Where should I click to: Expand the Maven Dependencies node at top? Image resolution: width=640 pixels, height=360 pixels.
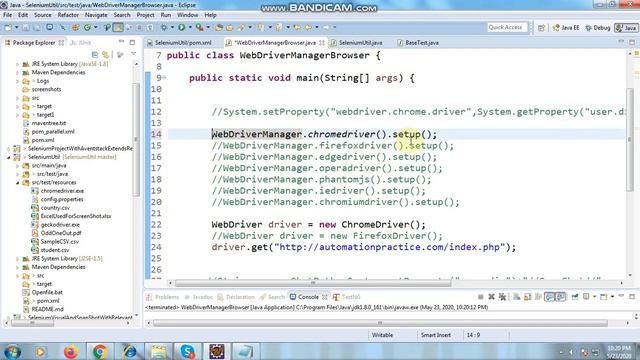tap(18, 73)
